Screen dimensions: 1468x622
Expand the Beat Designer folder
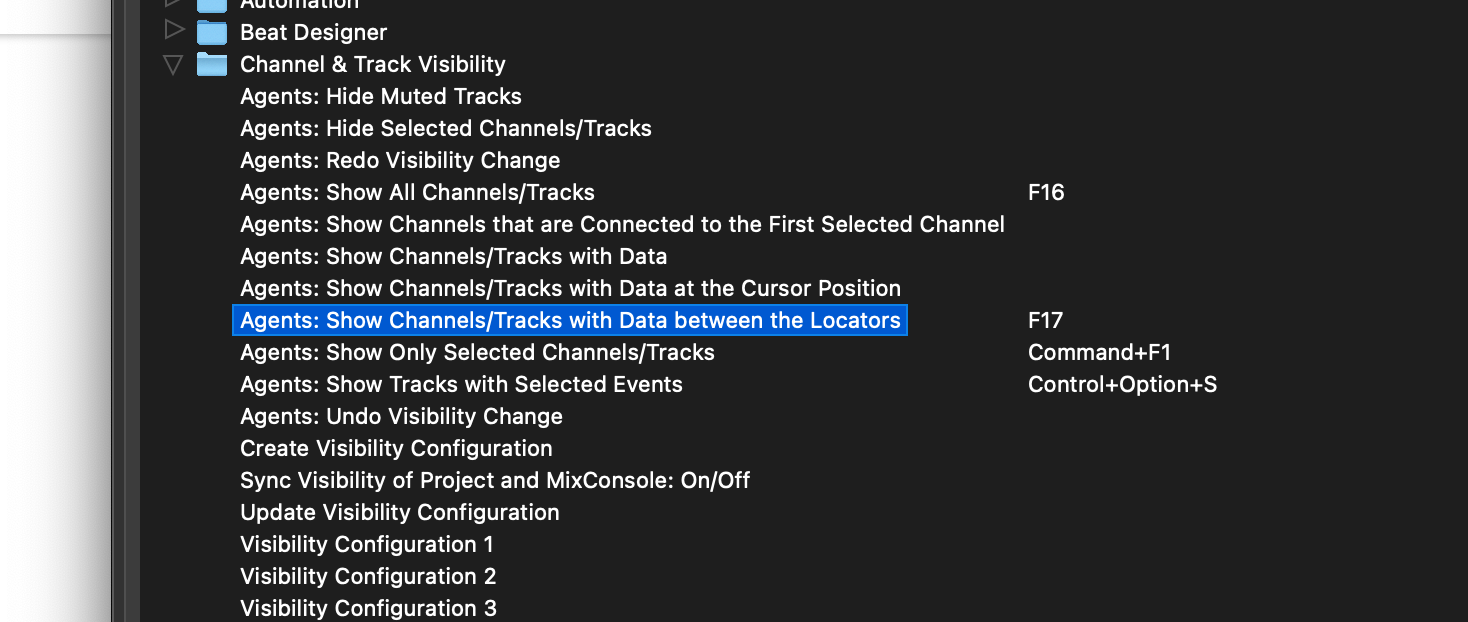pos(174,31)
